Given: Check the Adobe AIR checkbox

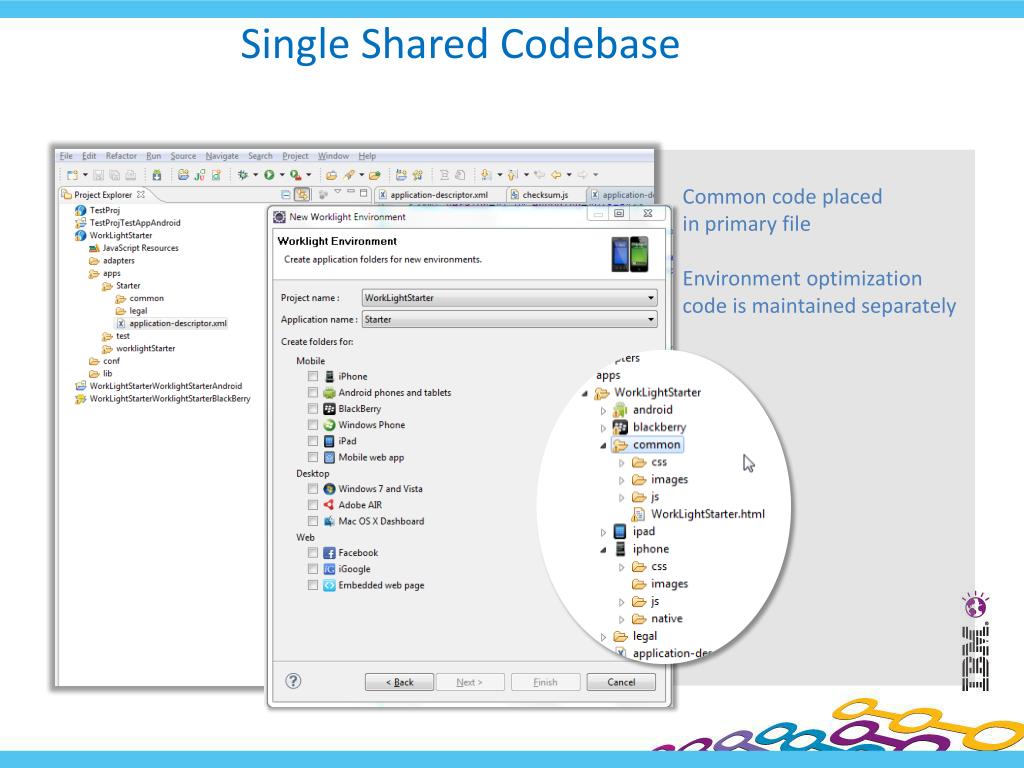Looking at the screenshot, I should click(313, 505).
